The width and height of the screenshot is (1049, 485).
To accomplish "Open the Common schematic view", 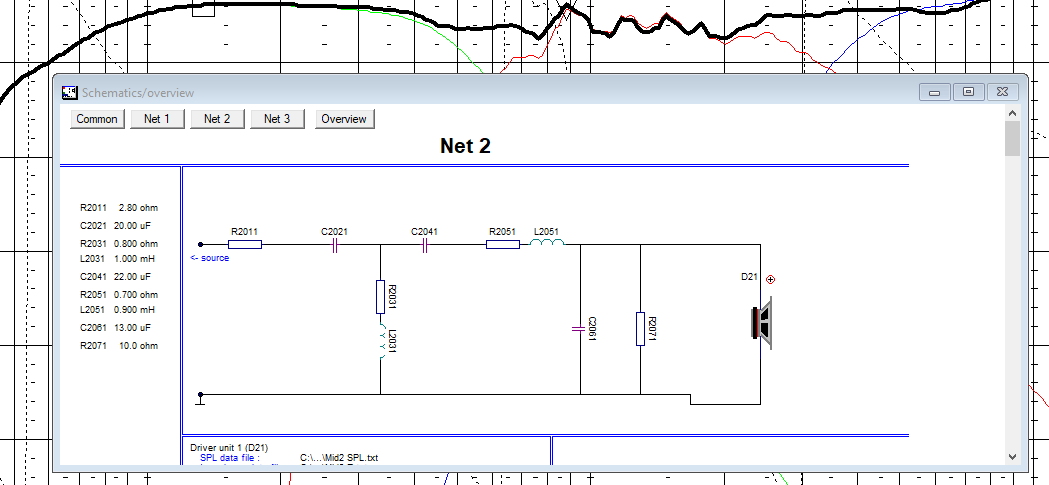I will click(97, 119).
